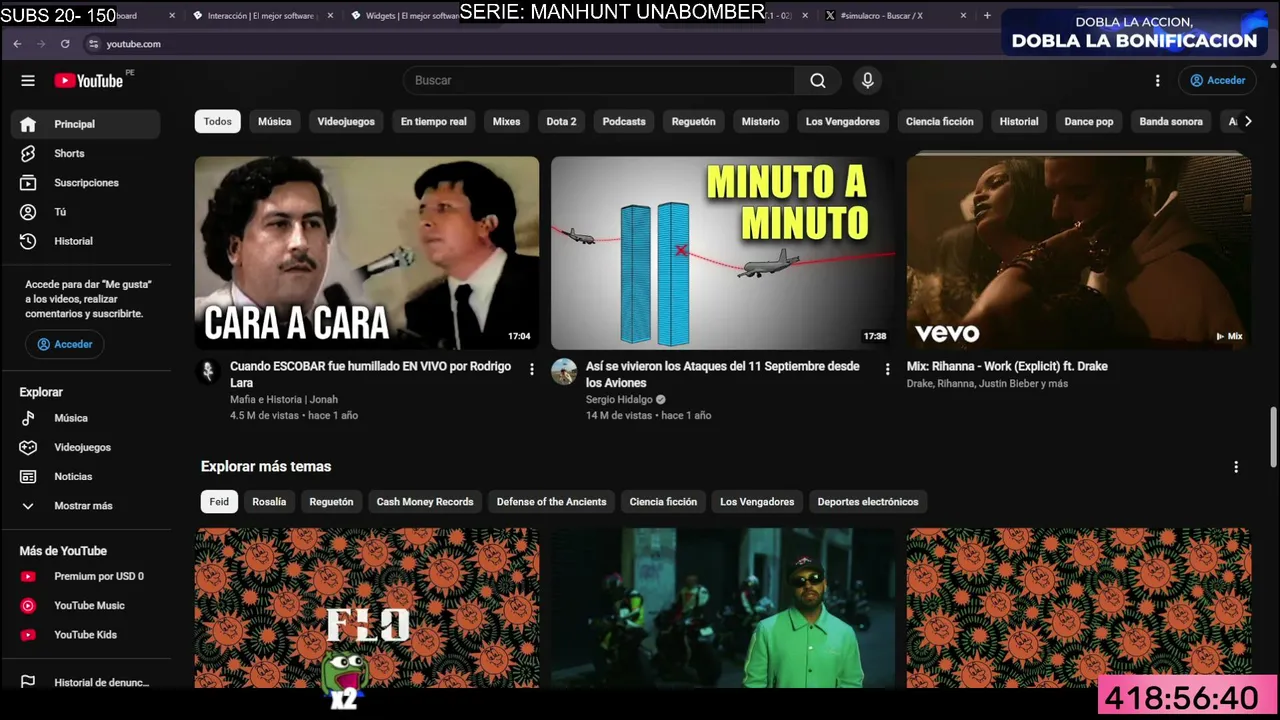
Task: Expand Mostrar más in the sidebar
Action: [x=85, y=506]
